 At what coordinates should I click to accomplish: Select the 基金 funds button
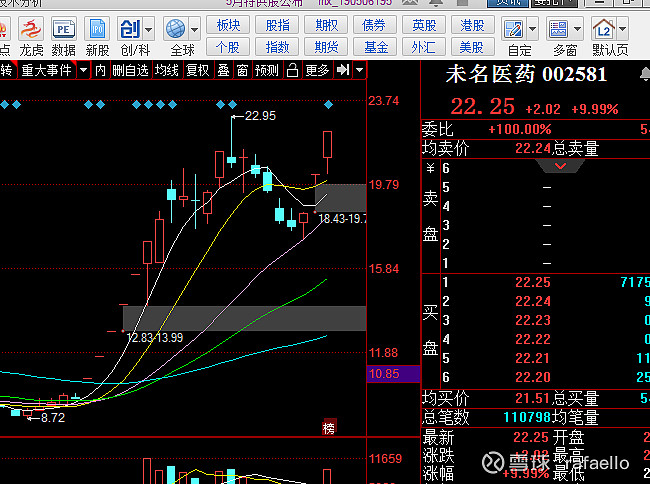[x=375, y=47]
